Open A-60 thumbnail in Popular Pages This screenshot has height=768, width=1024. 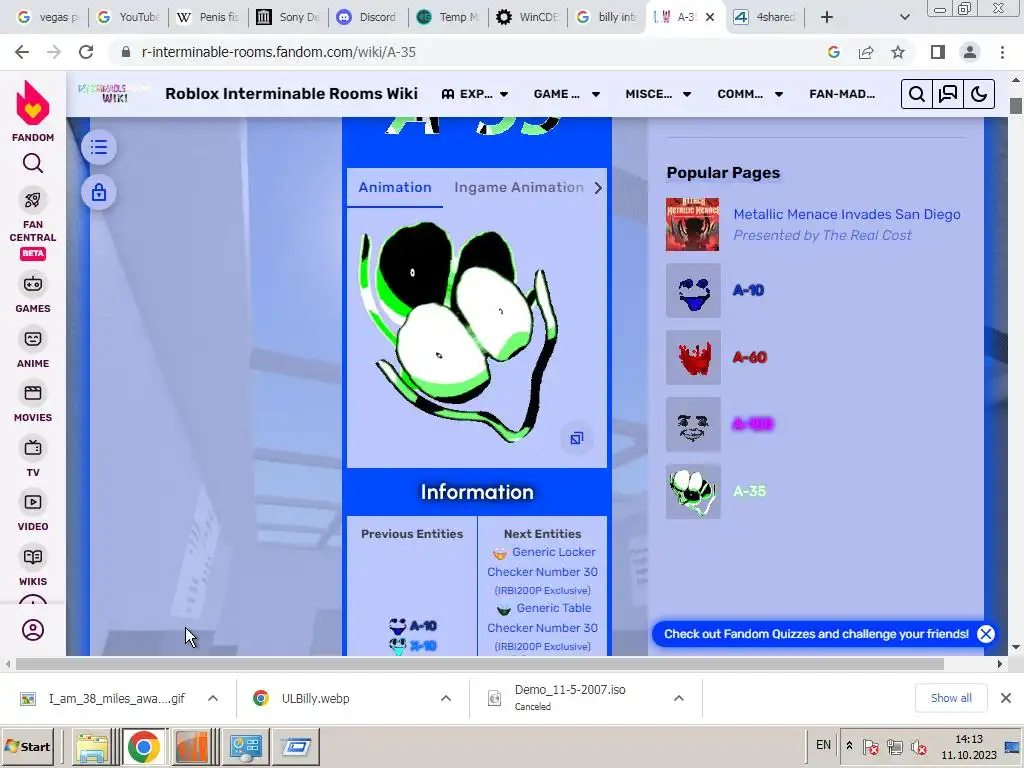coord(693,357)
